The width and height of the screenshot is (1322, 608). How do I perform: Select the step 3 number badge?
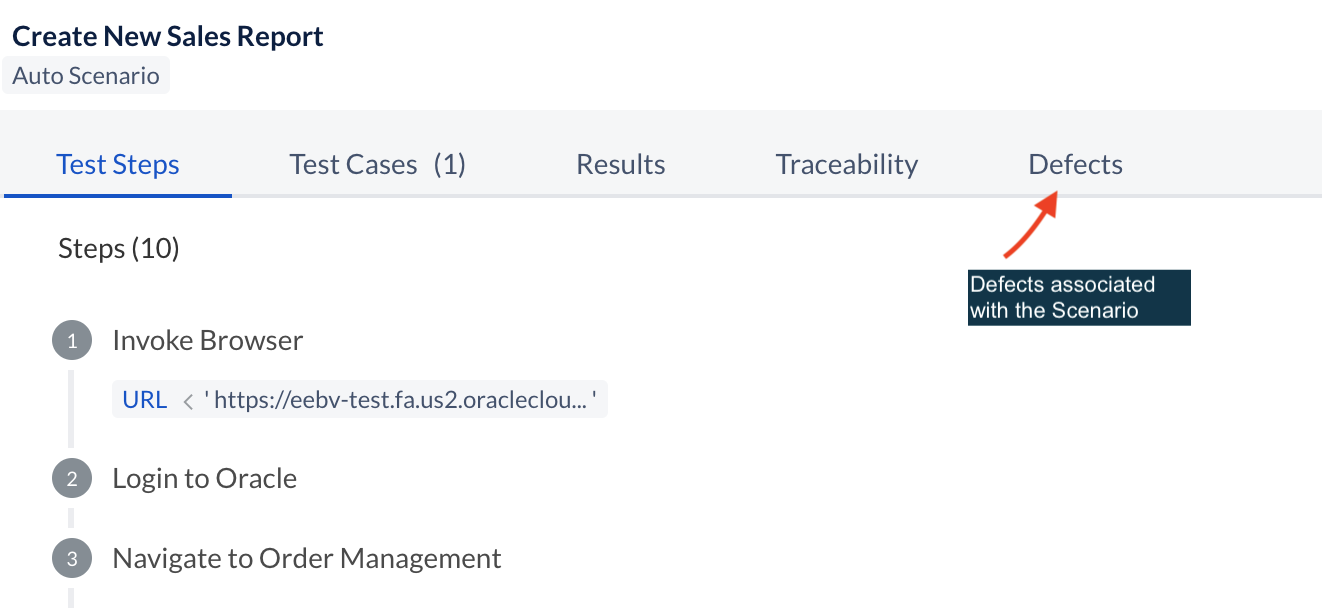click(x=71, y=559)
